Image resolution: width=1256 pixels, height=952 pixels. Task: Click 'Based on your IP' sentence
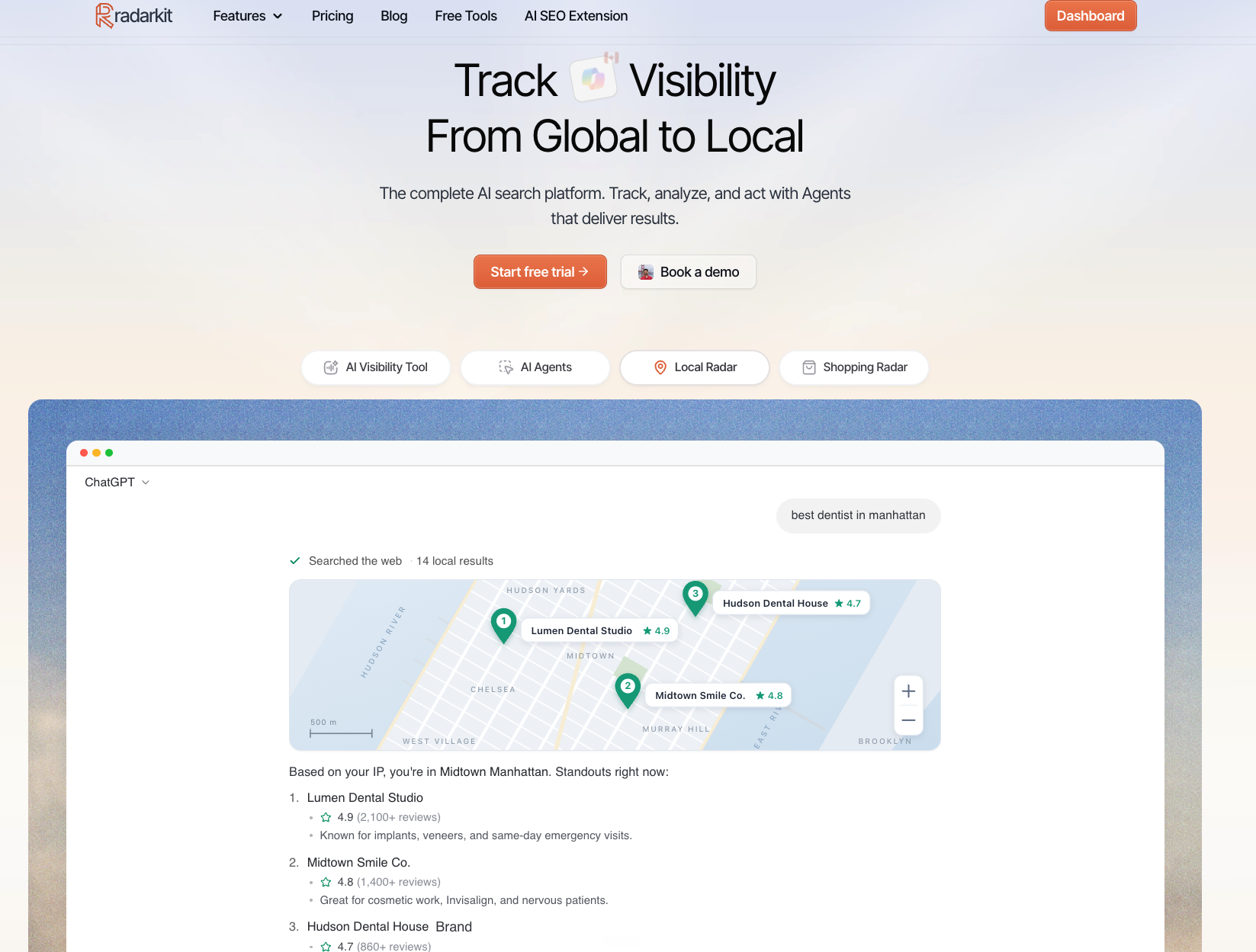479,772
